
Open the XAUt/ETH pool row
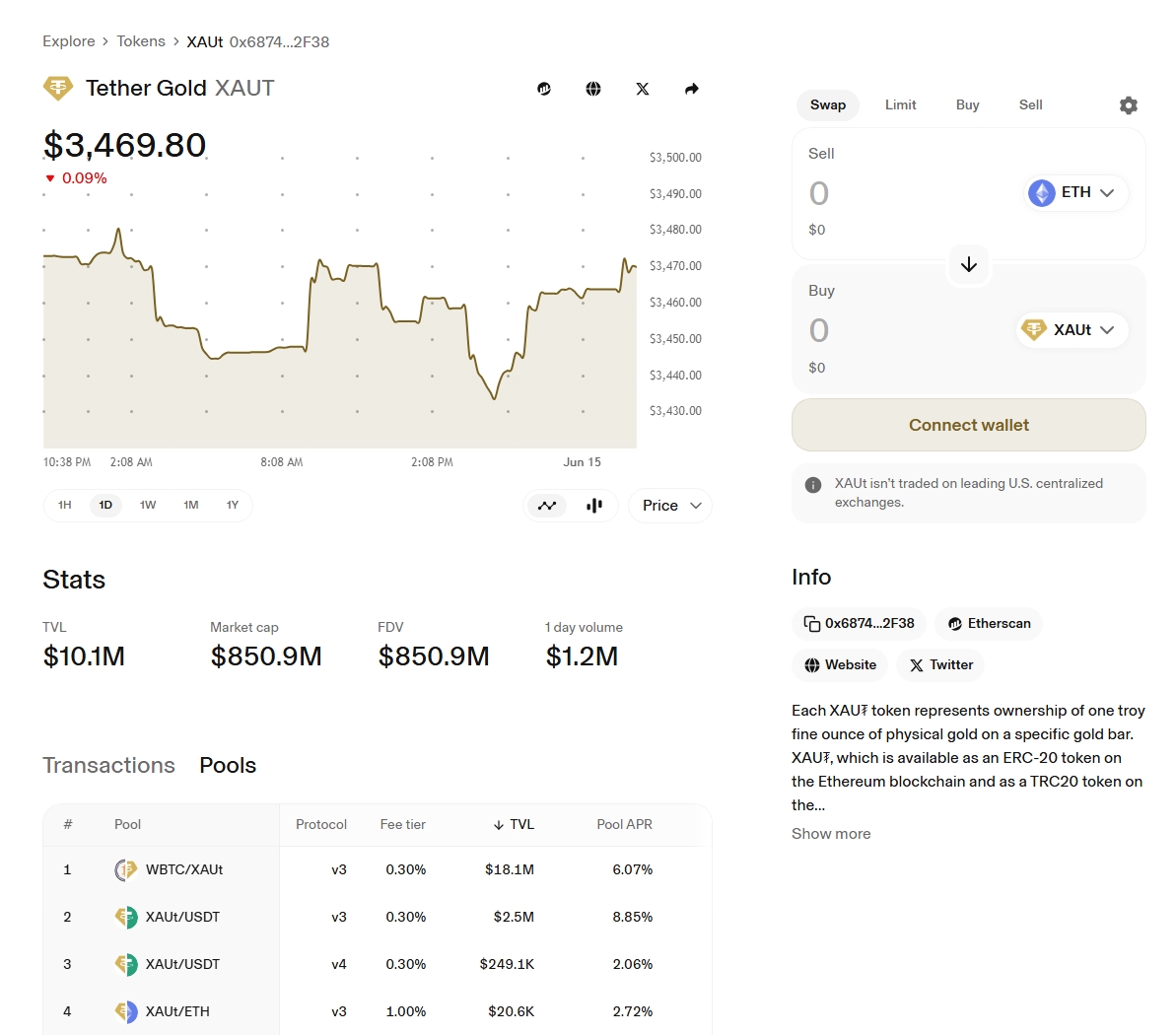point(378,1011)
